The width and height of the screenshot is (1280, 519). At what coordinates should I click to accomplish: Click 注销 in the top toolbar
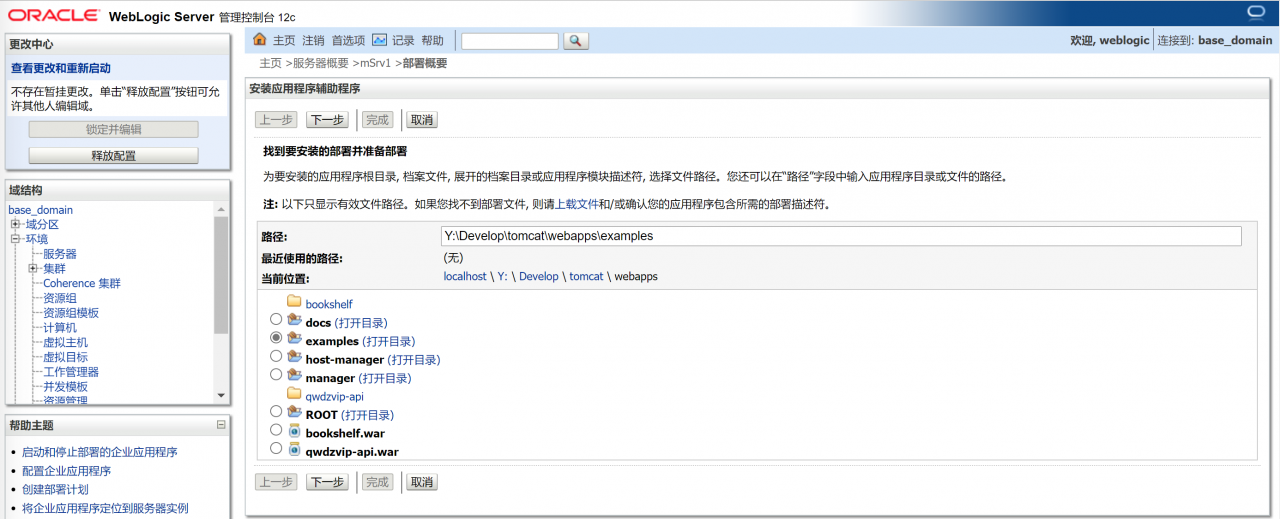tap(313, 41)
